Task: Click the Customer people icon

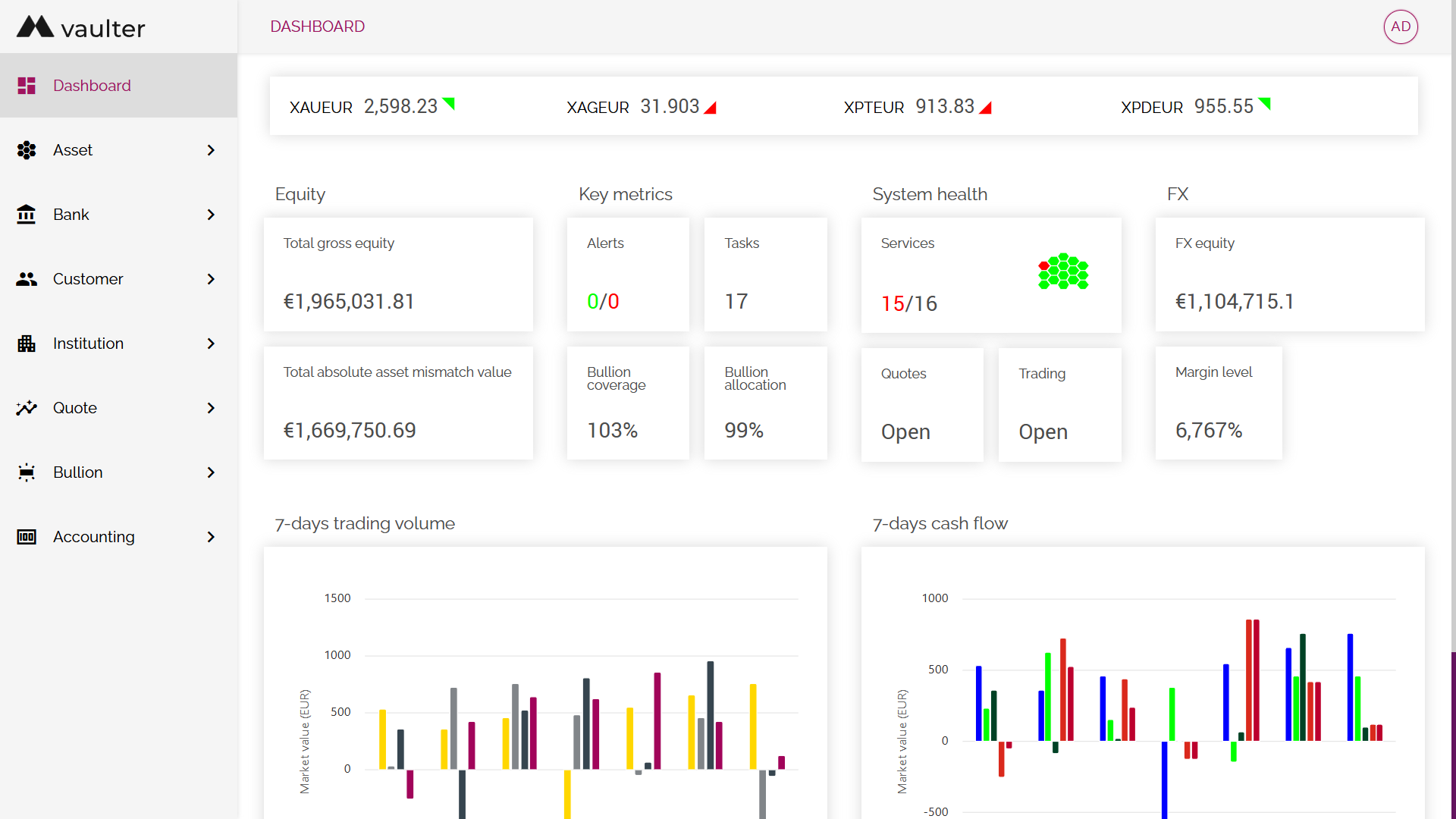Action: coord(27,279)
